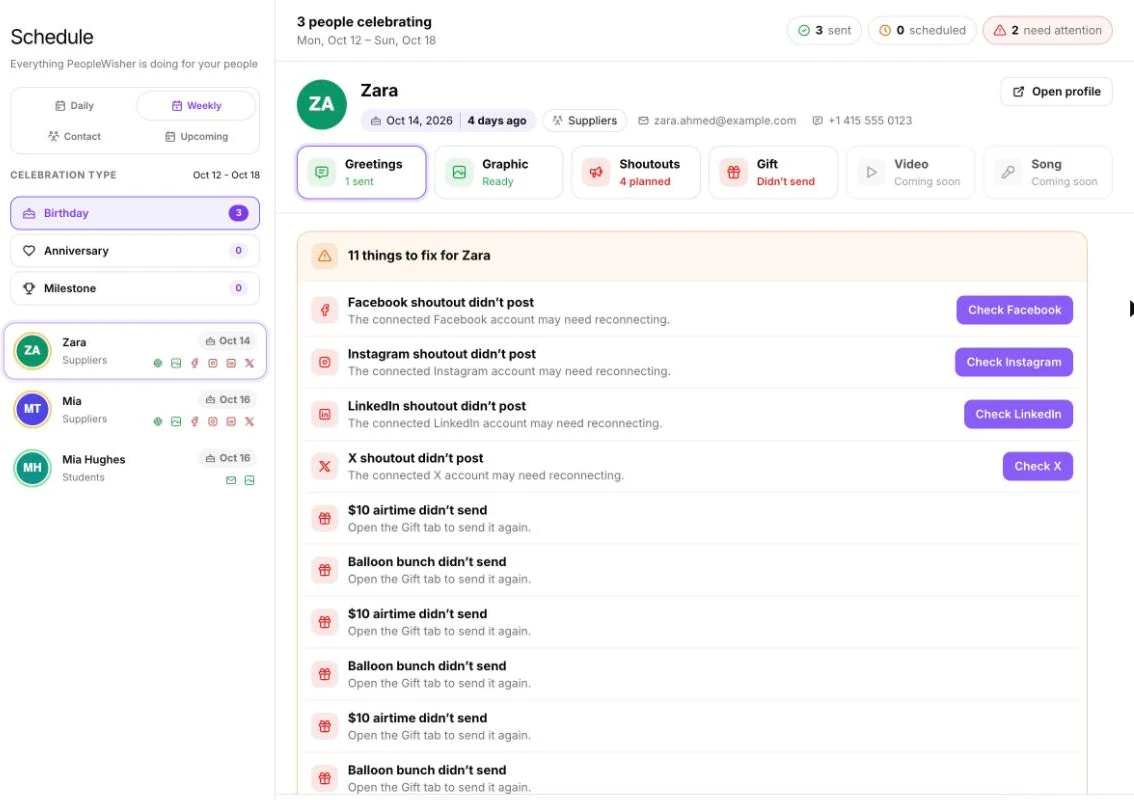Screen dimensions: 1134x800
Task: Select Mia from Suppliers in list
Action: [x=135, y=409]
